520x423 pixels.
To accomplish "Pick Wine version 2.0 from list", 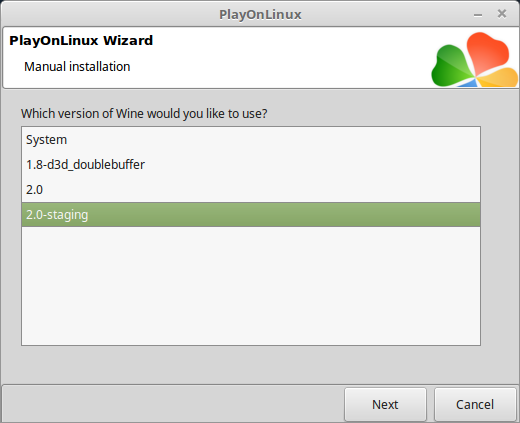I will tap(251, 190).
